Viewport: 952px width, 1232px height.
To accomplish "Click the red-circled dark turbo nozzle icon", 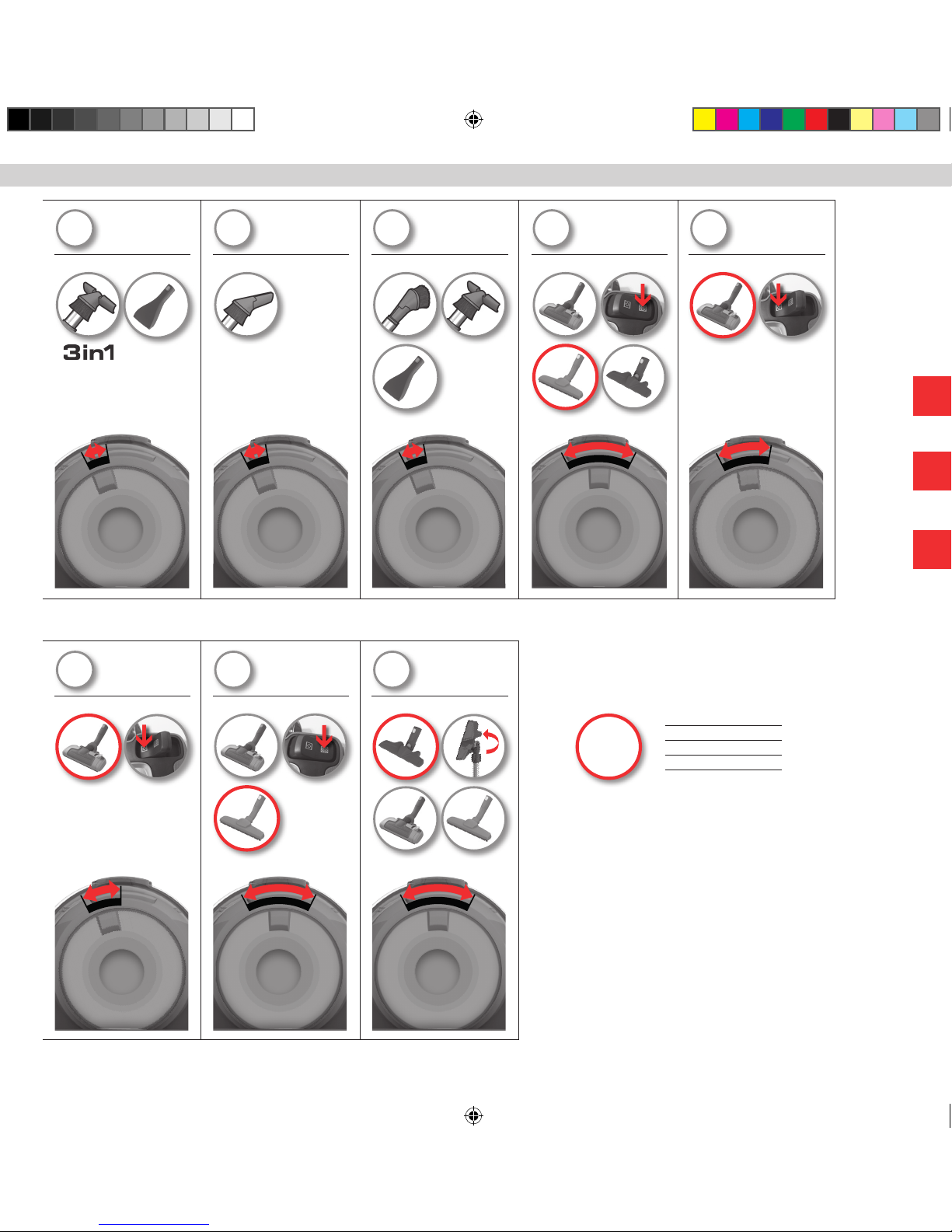I will [405, 745].
